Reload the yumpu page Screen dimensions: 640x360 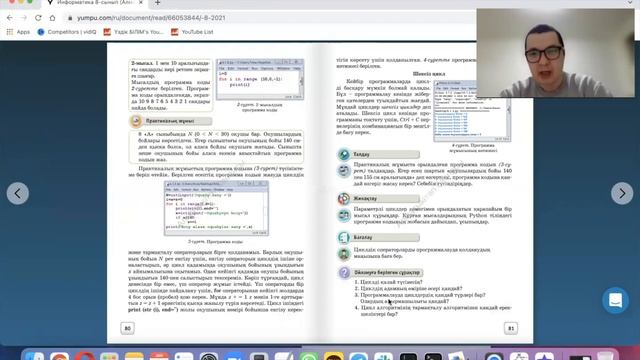pos(38,18)
